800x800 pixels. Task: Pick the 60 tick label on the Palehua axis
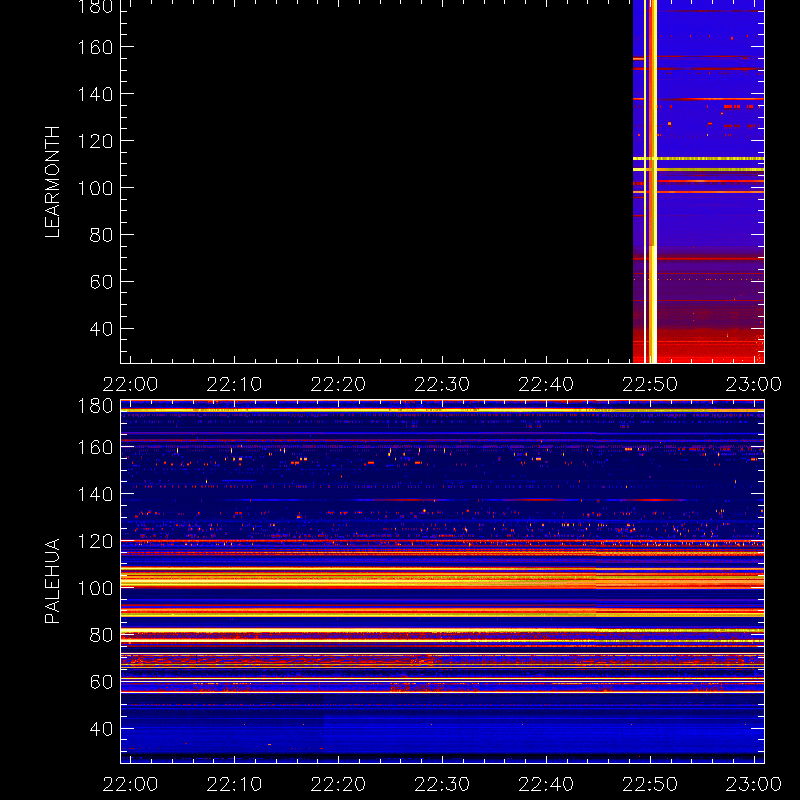pyautogui.click(x=101, y=682)
